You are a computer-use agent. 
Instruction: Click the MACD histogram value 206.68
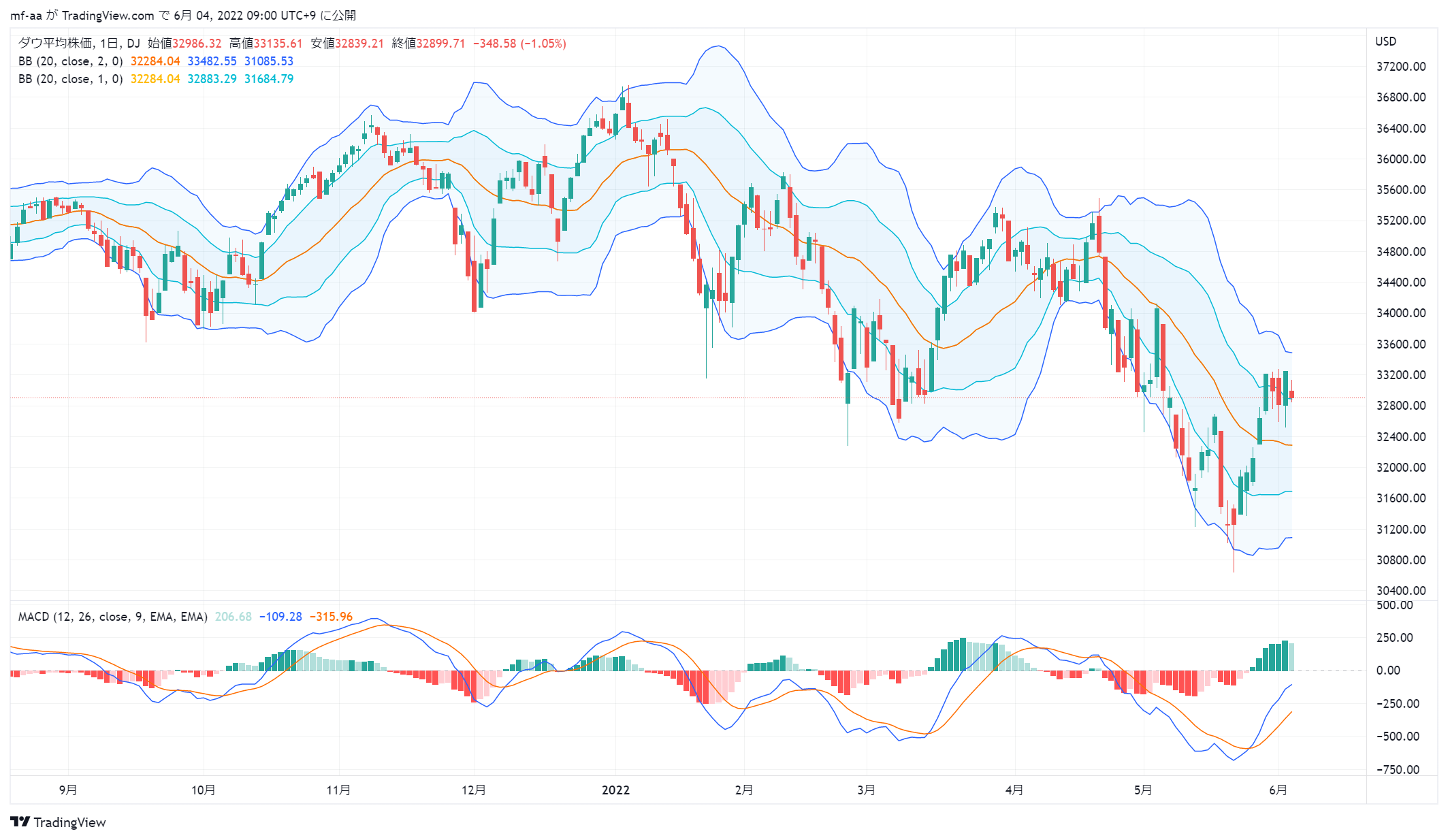tap(234, 617)
